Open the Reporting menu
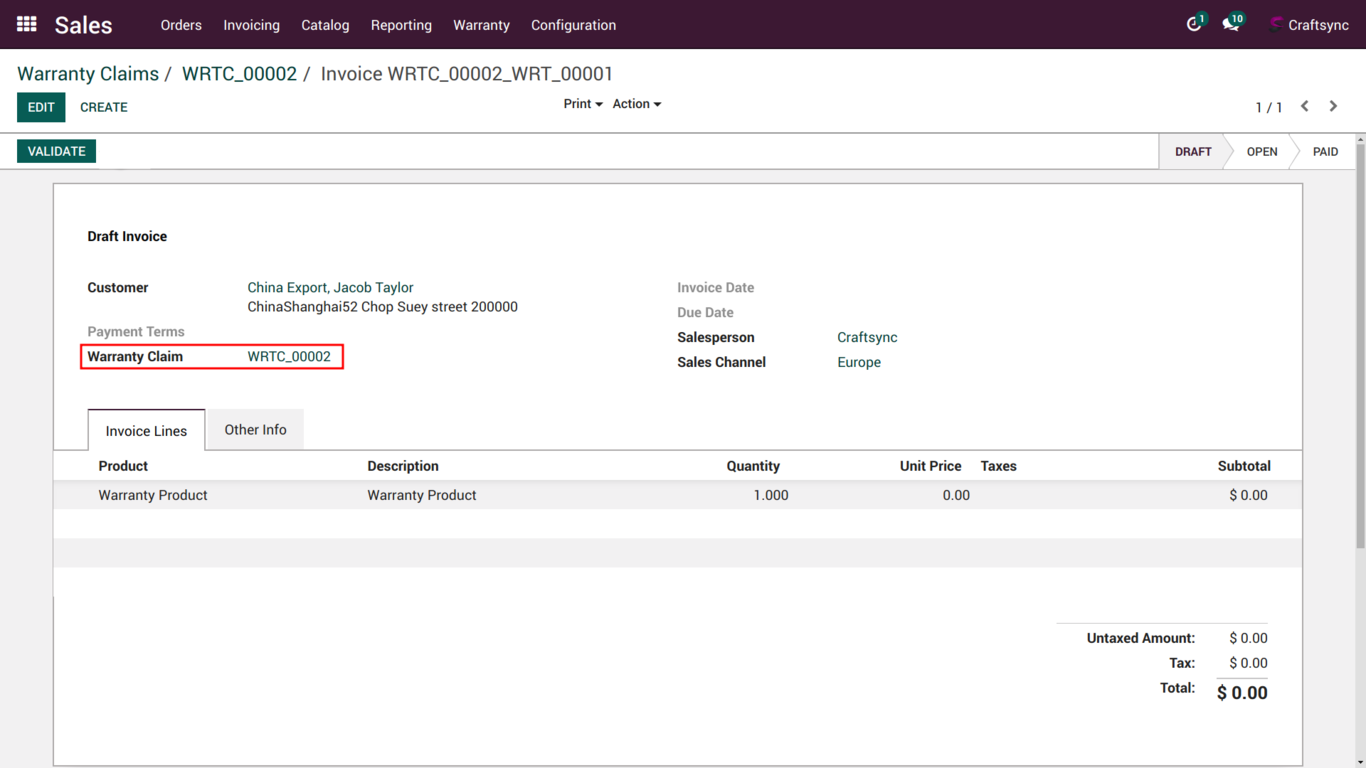 coord(401,25)
